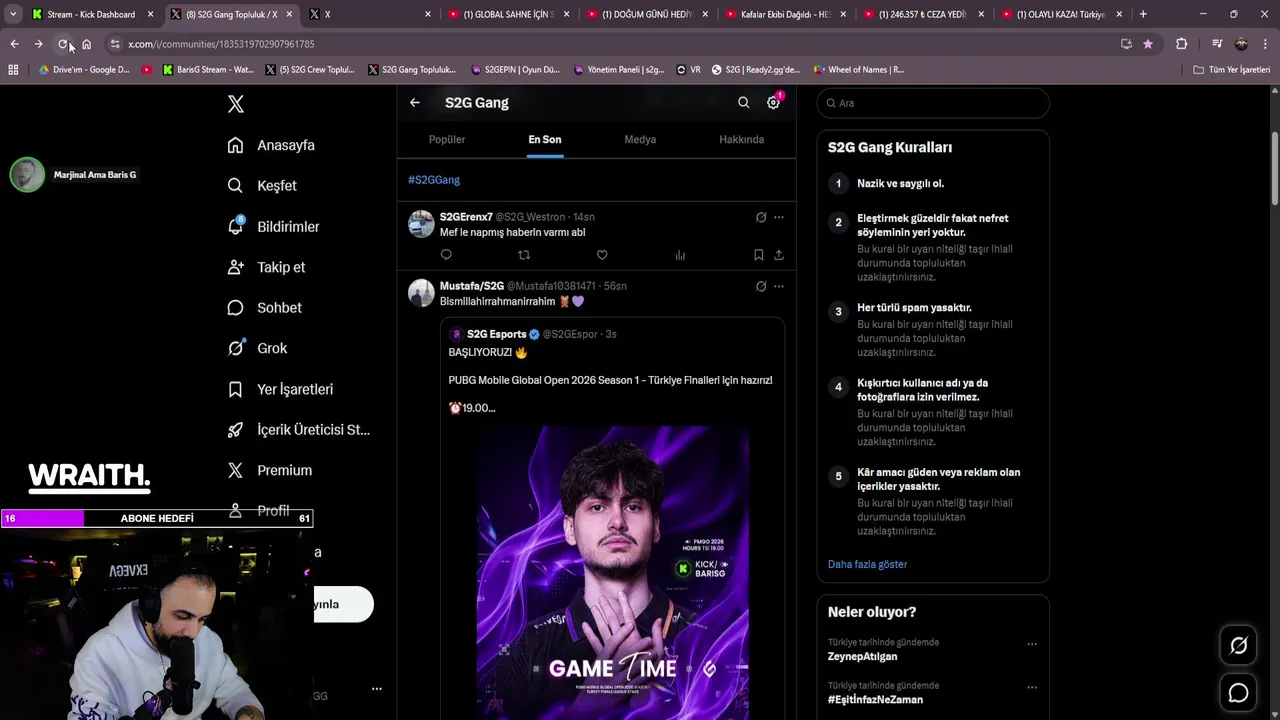Open Drive'ım Google Drive bookmark
The image size is (1280, 720).
click(x=85, y=70)
